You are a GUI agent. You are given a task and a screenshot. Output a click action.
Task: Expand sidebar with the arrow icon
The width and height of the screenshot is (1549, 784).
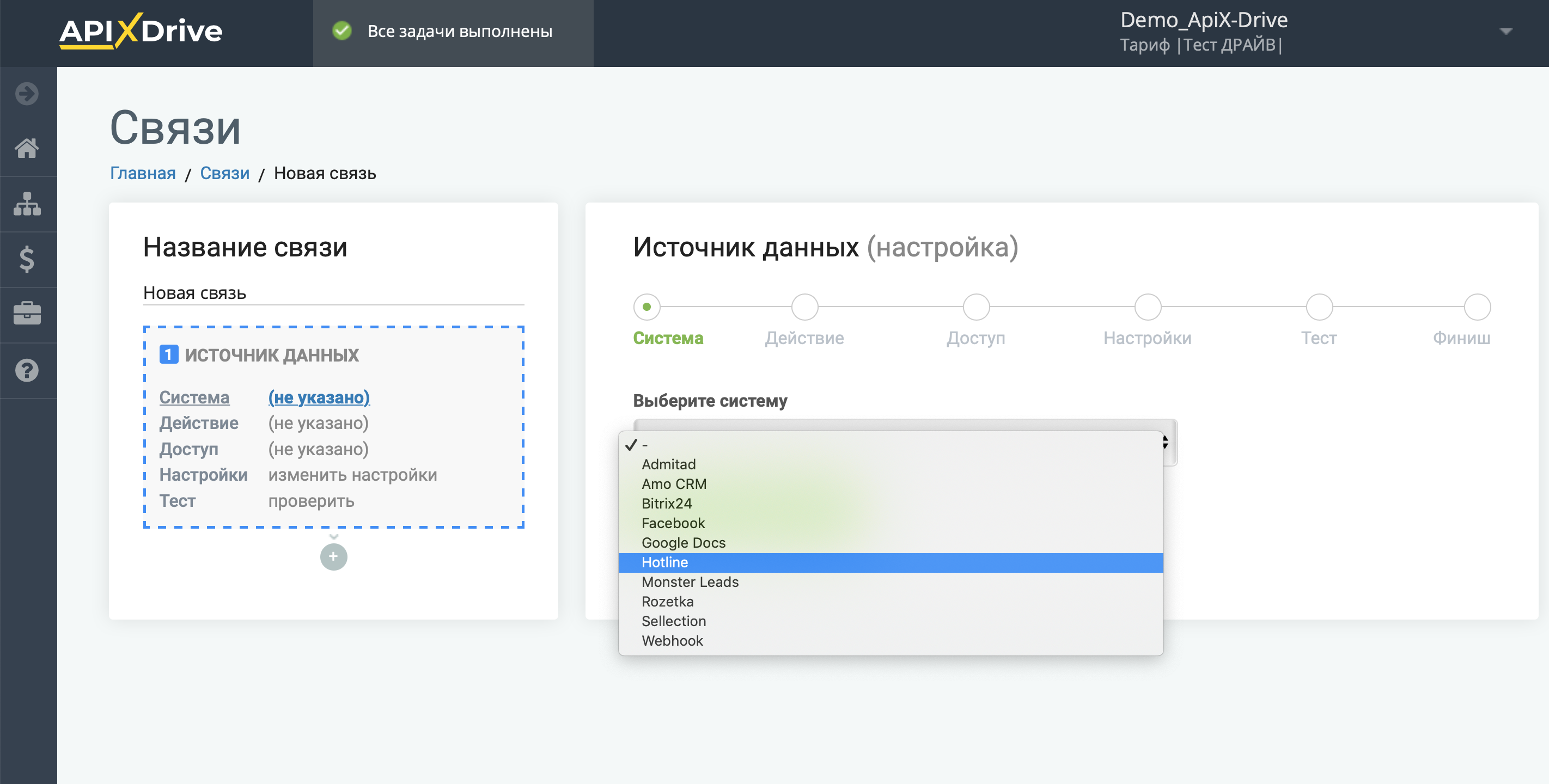coord(27,94)
